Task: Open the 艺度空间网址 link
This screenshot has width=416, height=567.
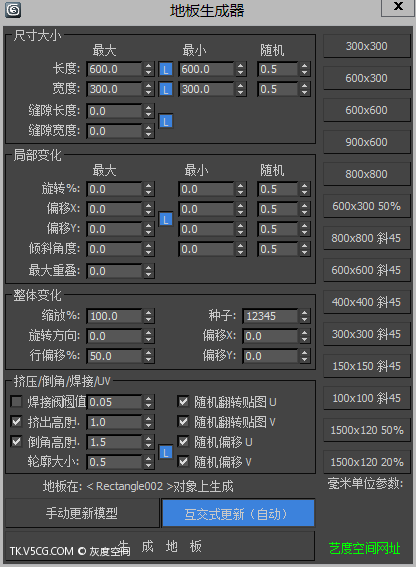Action: tap(365, 548)
